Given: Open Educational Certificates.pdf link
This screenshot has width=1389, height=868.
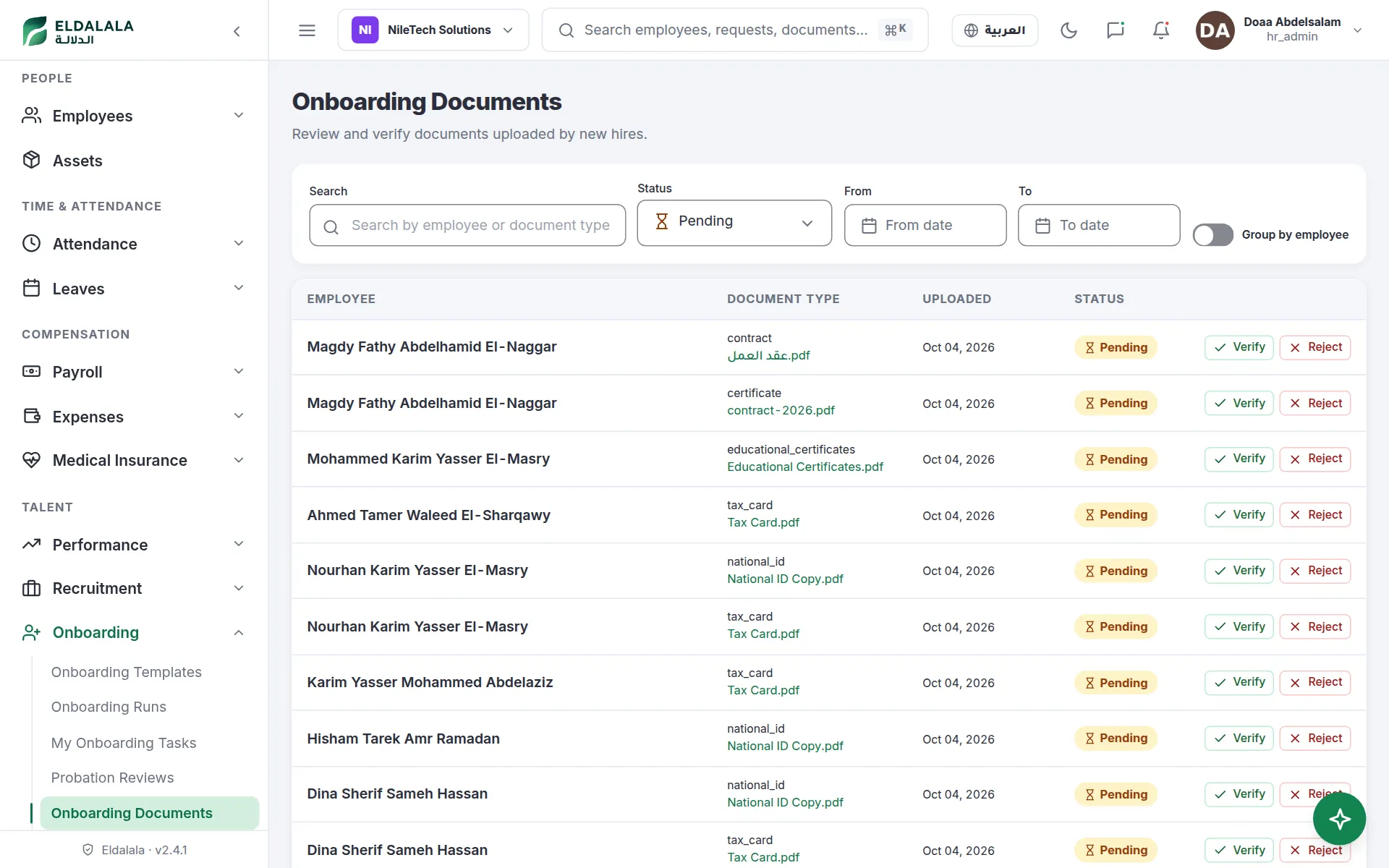Looking at the screenshot, I should point(805,467).
